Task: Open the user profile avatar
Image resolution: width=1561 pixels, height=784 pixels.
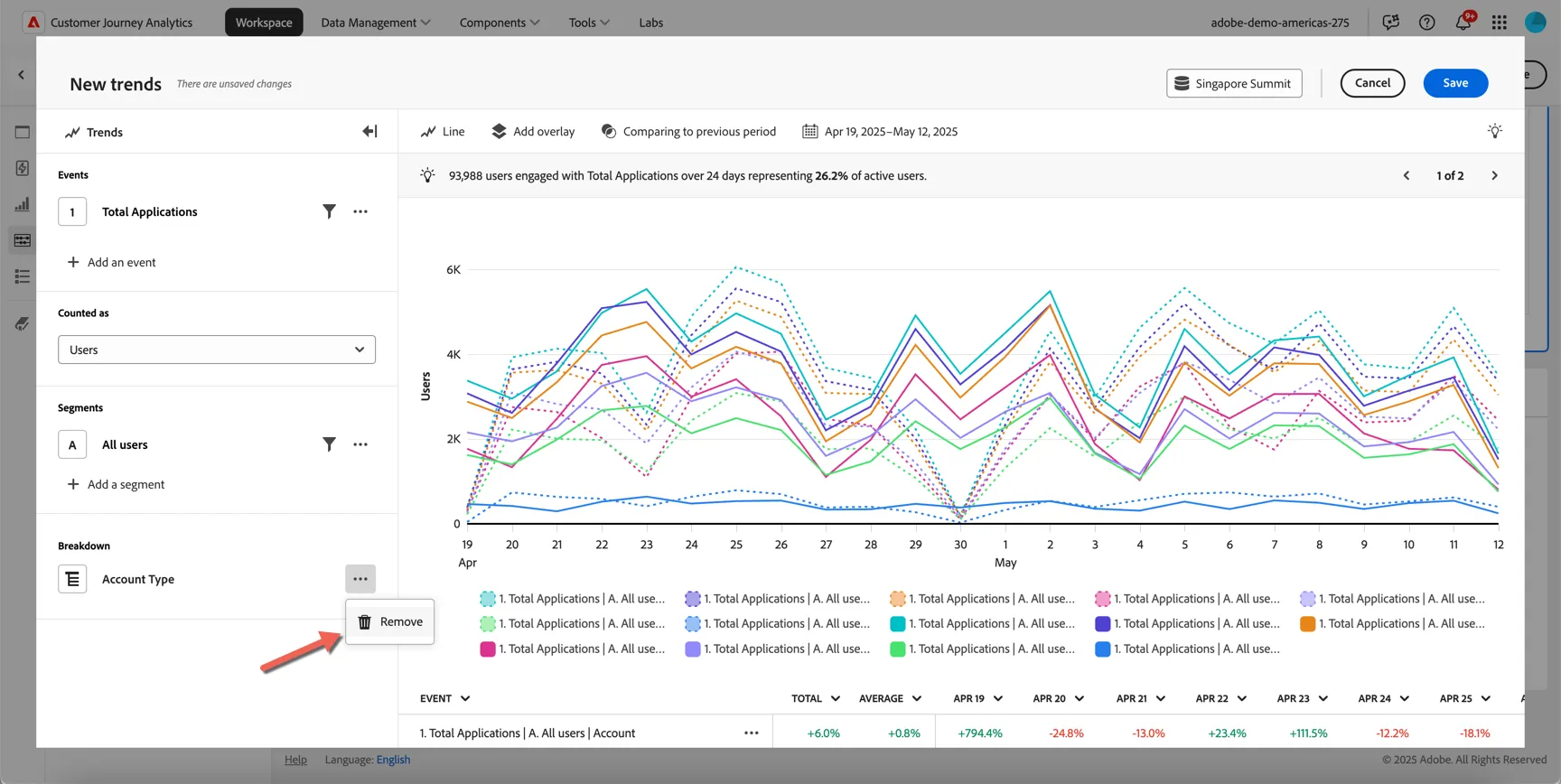Action: coord(1536,22)
